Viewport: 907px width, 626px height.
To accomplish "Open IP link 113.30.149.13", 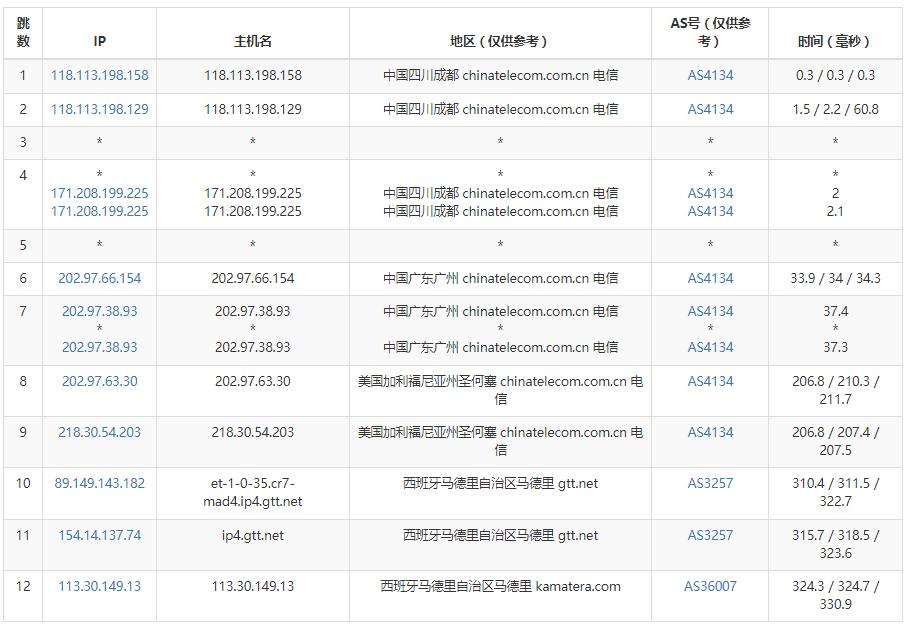I will tap(99, 586).
